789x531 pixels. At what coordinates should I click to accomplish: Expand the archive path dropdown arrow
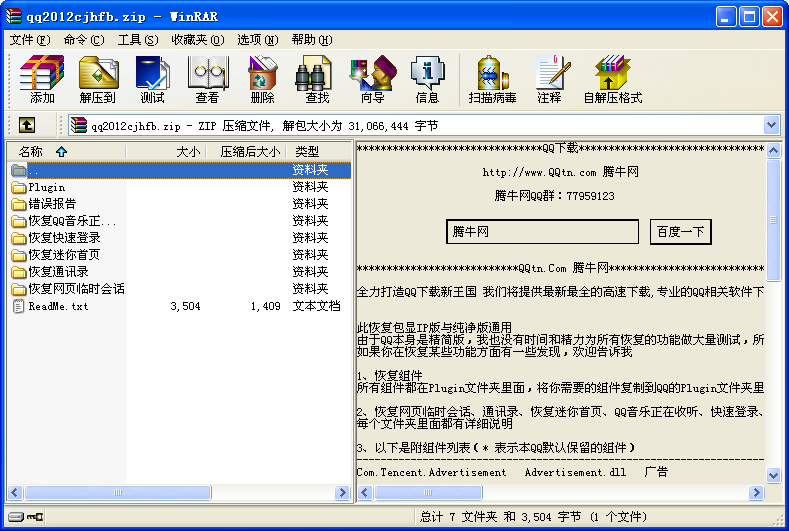(x=771, y=125)
